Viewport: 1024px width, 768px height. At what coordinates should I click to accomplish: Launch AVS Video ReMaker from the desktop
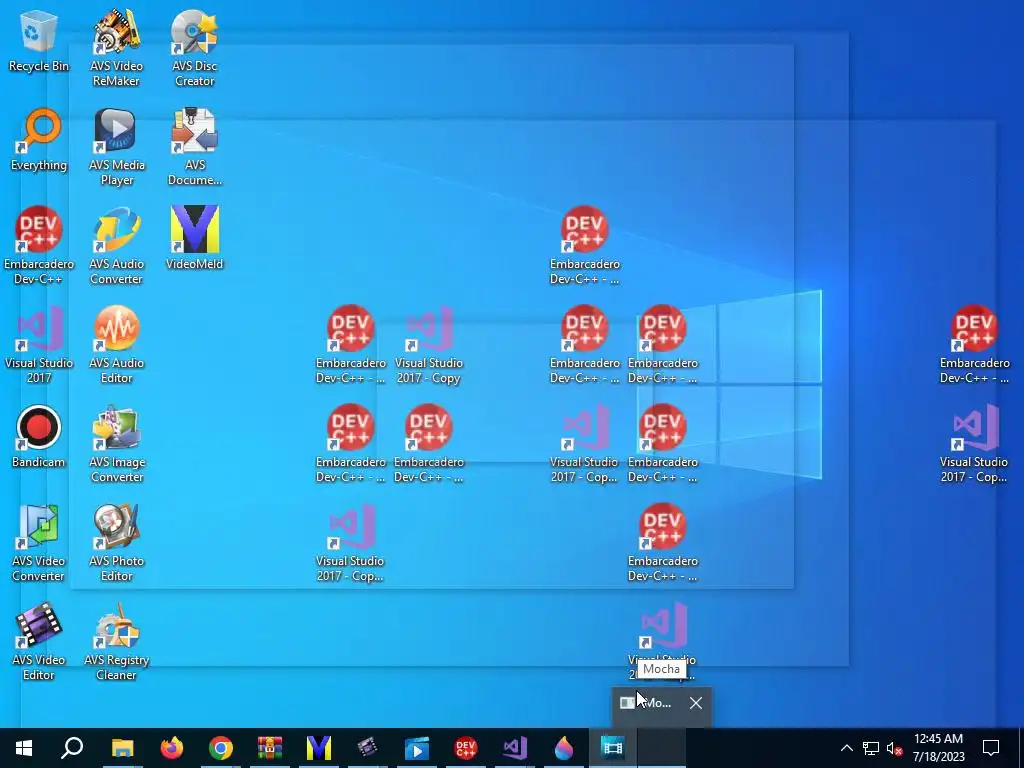116,48
